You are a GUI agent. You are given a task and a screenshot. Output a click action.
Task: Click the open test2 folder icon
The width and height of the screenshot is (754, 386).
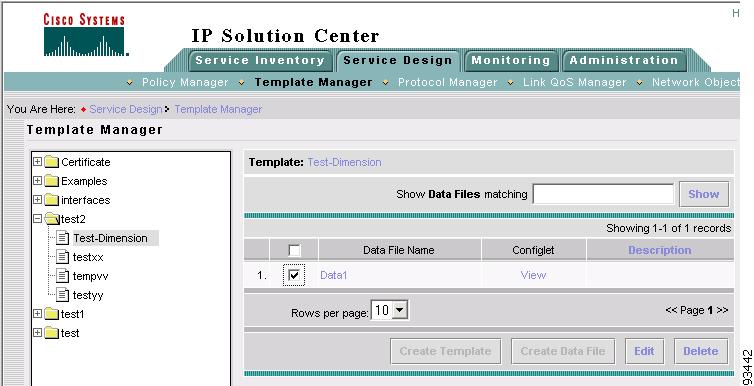coord(52,219)
